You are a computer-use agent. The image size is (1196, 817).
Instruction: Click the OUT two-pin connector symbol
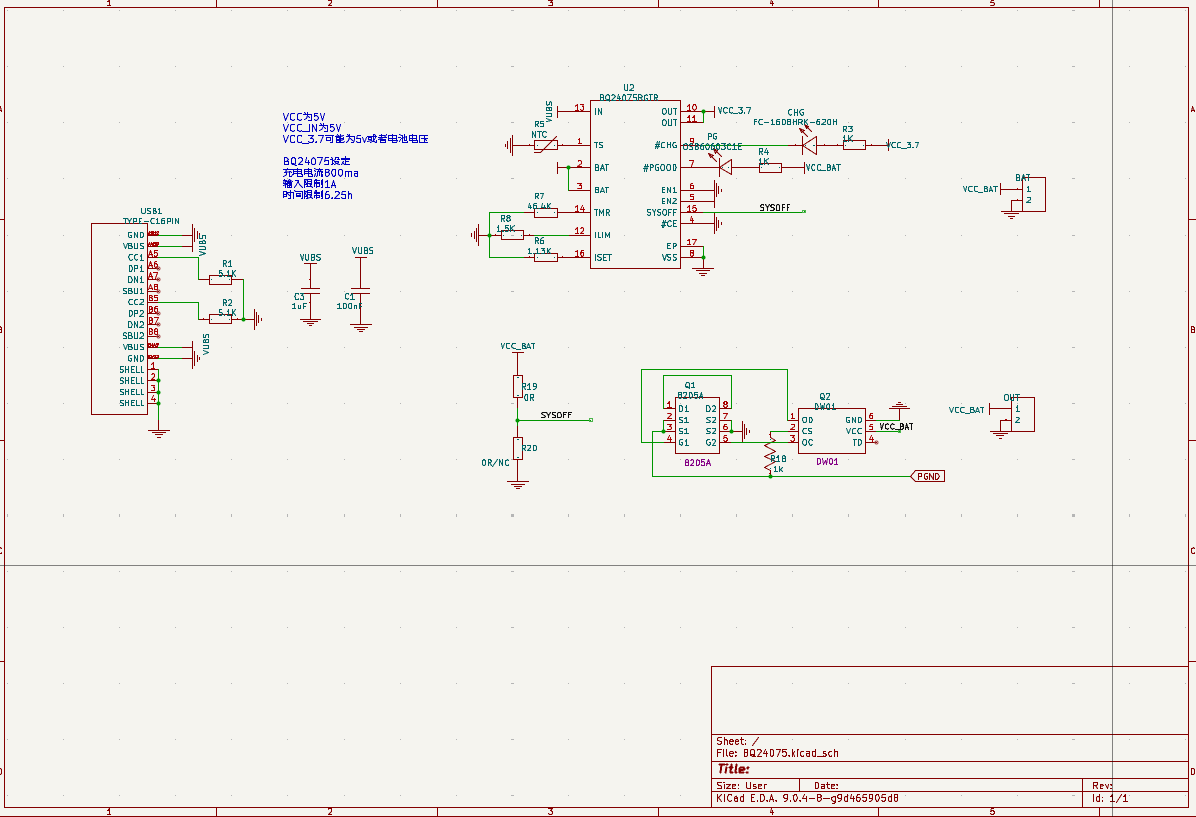click(x=1023, y=415)
